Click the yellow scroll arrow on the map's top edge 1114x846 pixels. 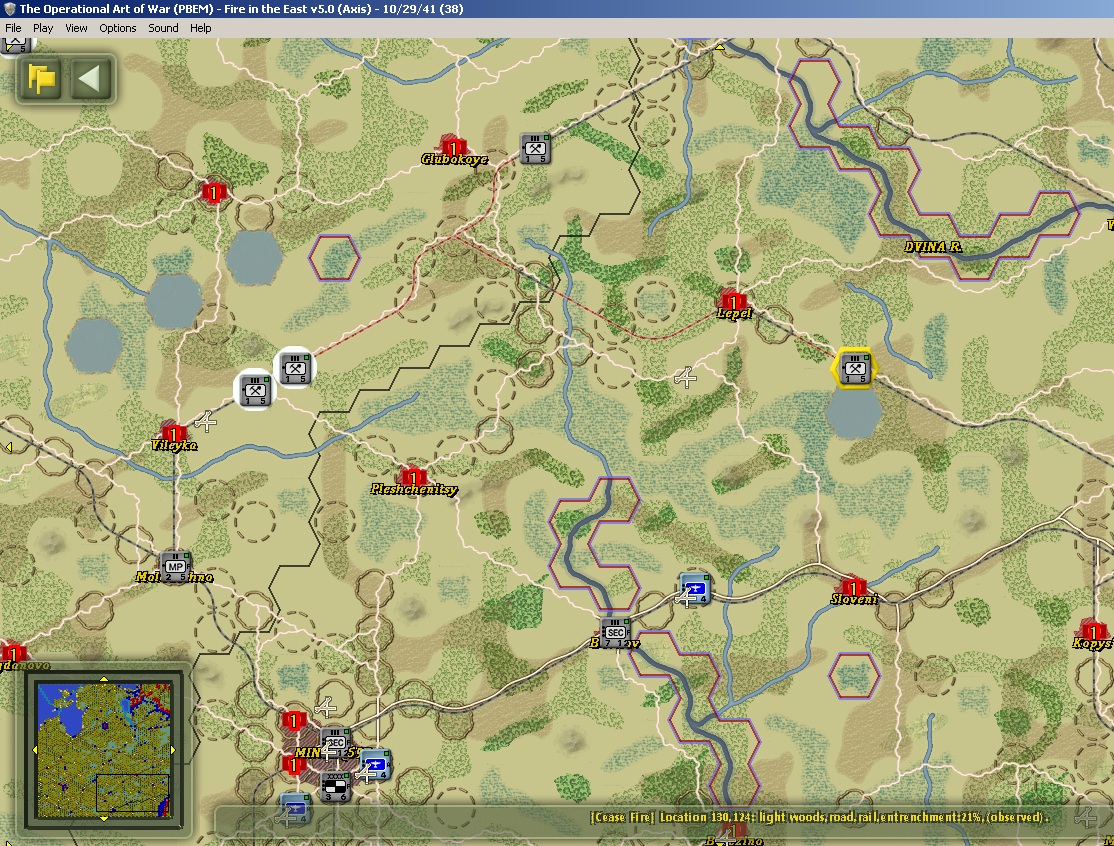coord(720,48)
